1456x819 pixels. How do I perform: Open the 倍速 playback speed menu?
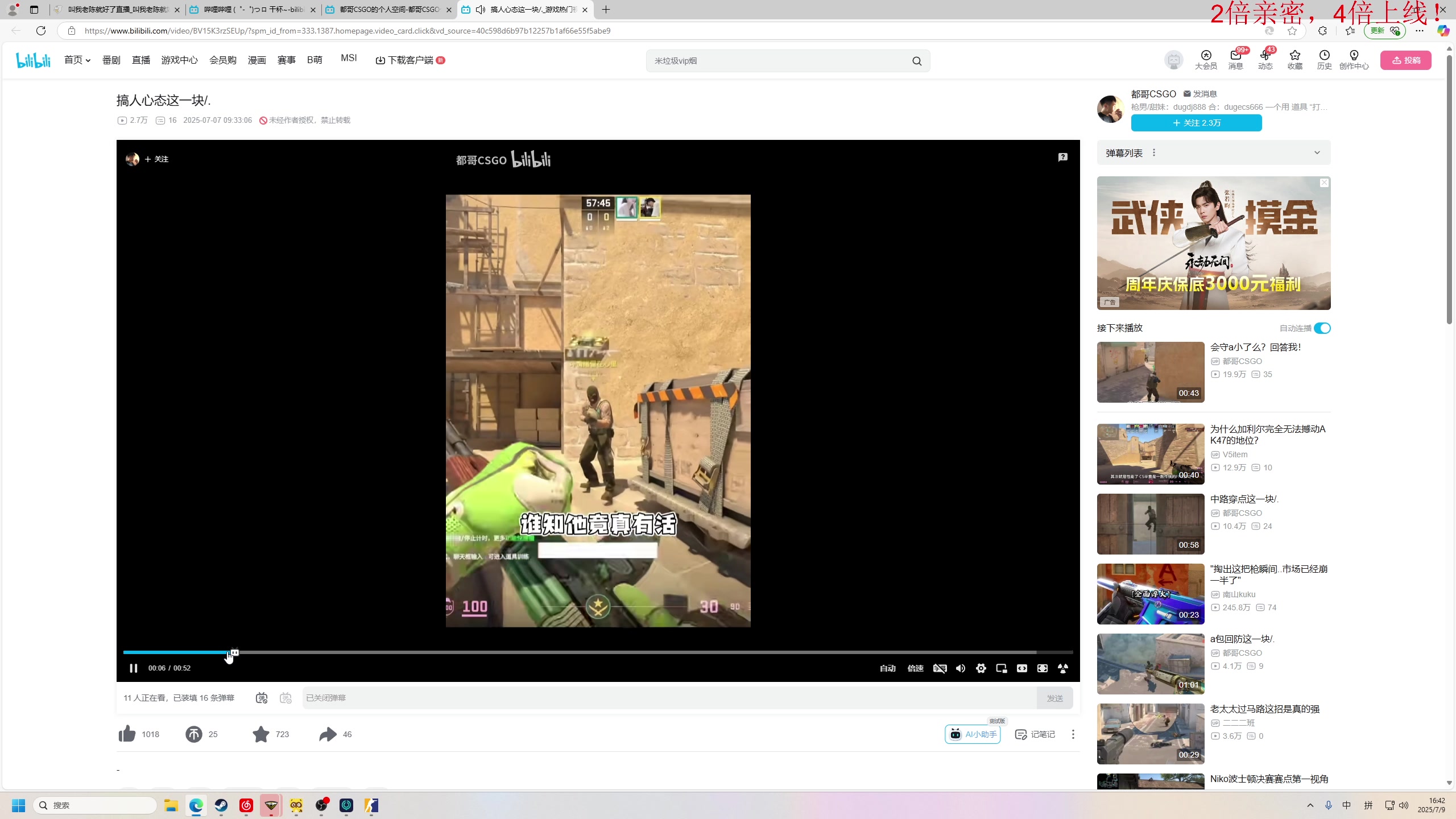pos(915,668)
